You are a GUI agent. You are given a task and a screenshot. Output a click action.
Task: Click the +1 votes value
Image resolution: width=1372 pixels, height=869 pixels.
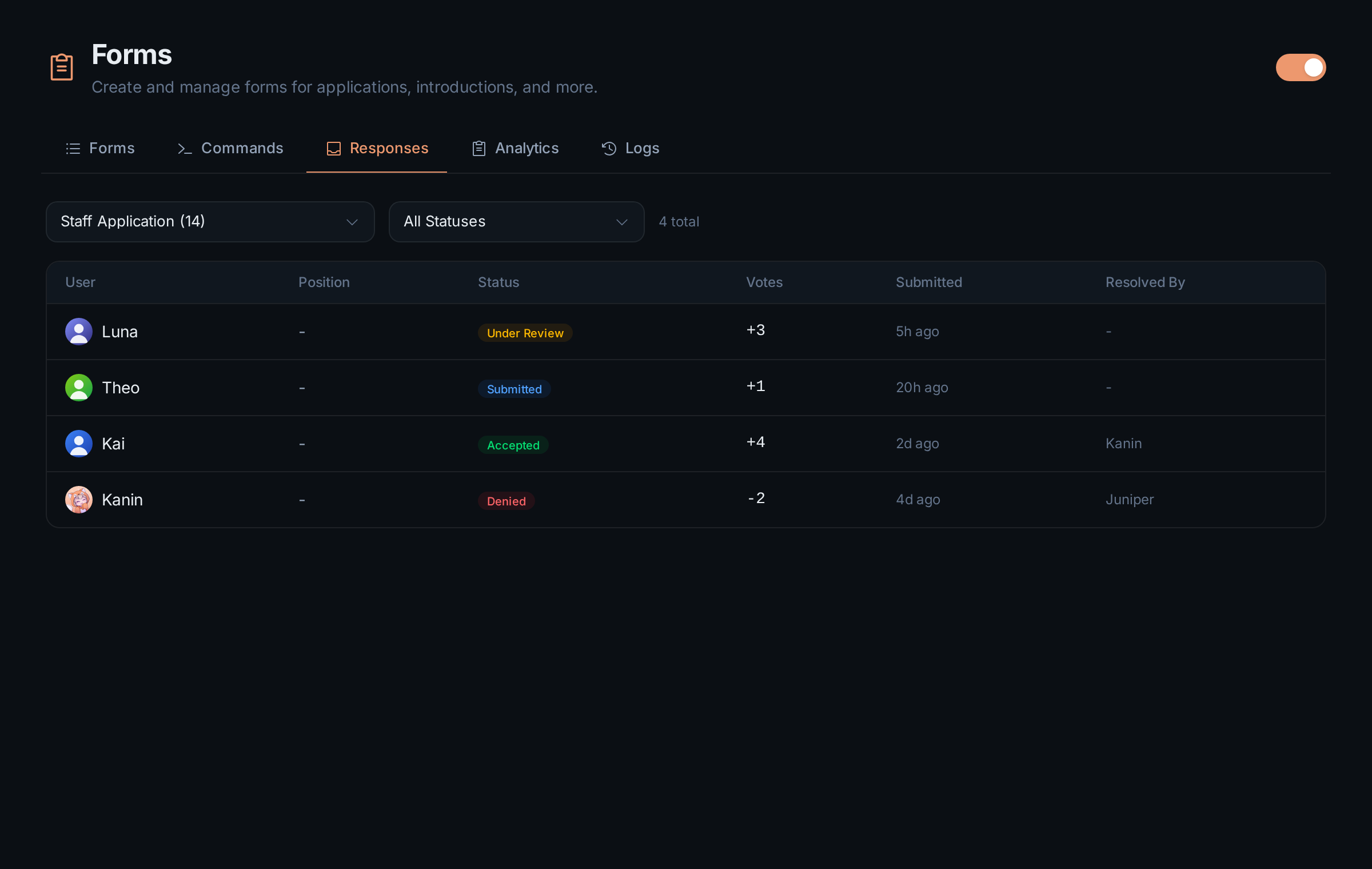tap(756, 386)
